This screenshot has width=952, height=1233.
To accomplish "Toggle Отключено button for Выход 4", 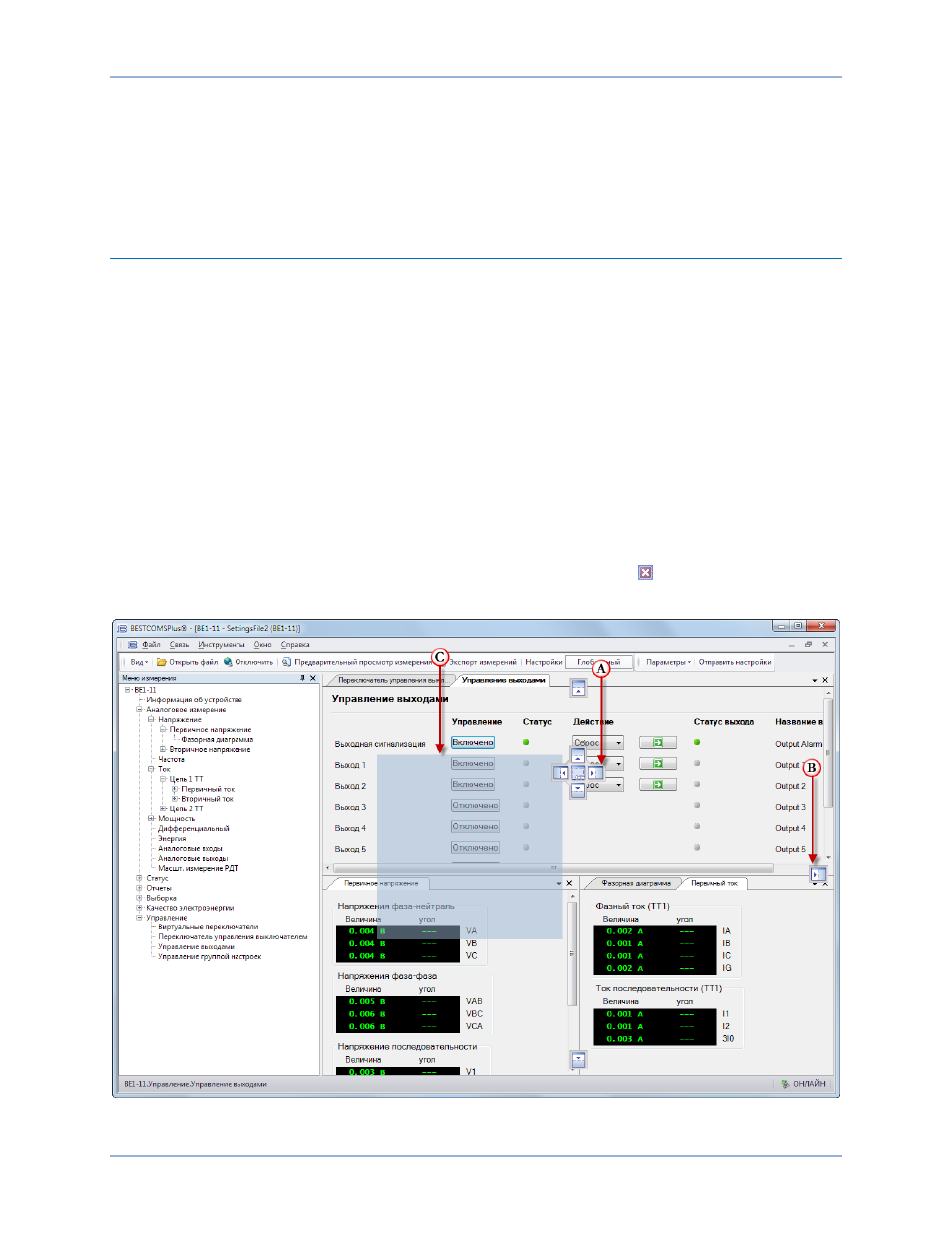I will (x=475, y=827).
